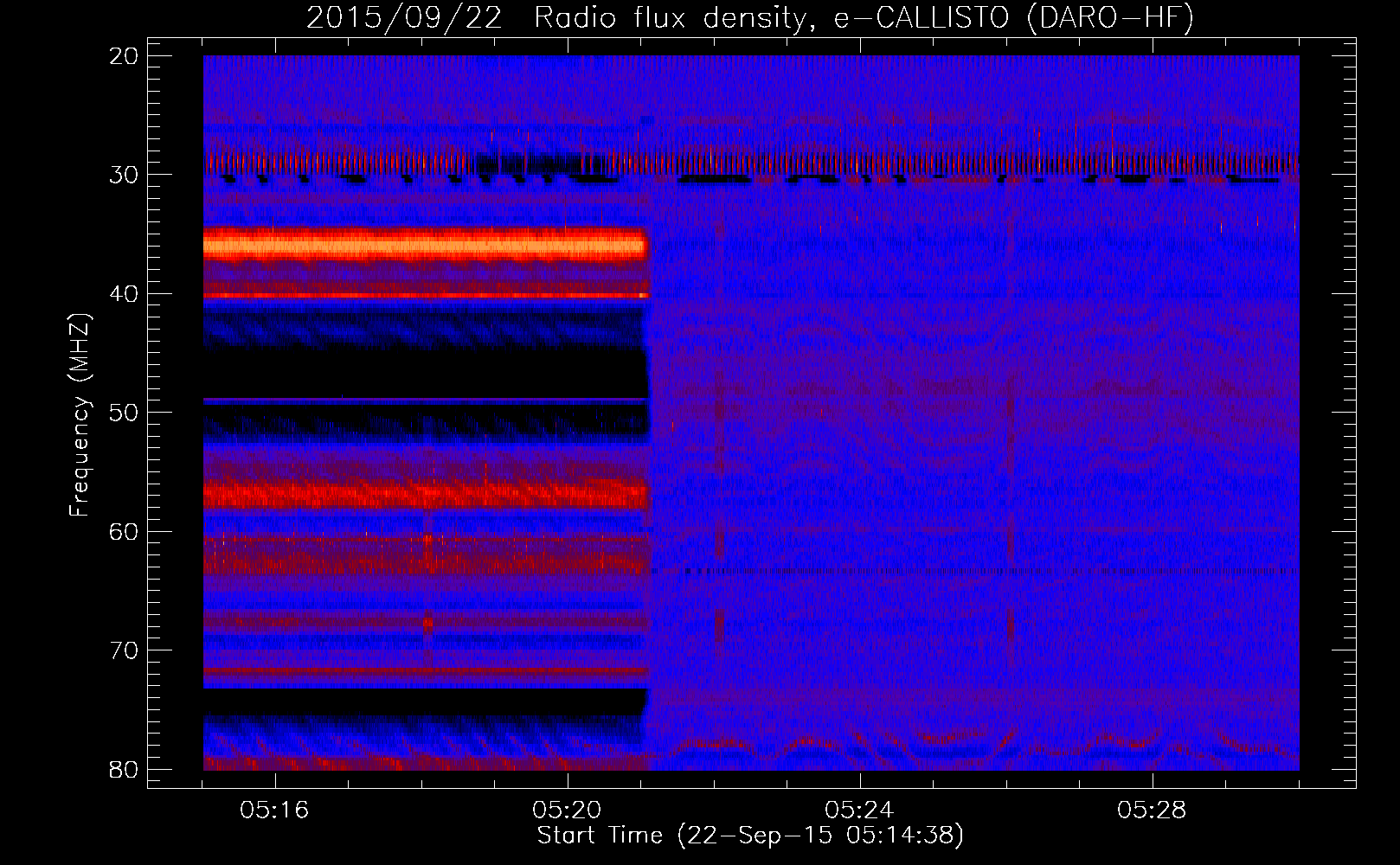
Task: Click the 80 MHz frequency tick label
Action: (x=125, y=770)
